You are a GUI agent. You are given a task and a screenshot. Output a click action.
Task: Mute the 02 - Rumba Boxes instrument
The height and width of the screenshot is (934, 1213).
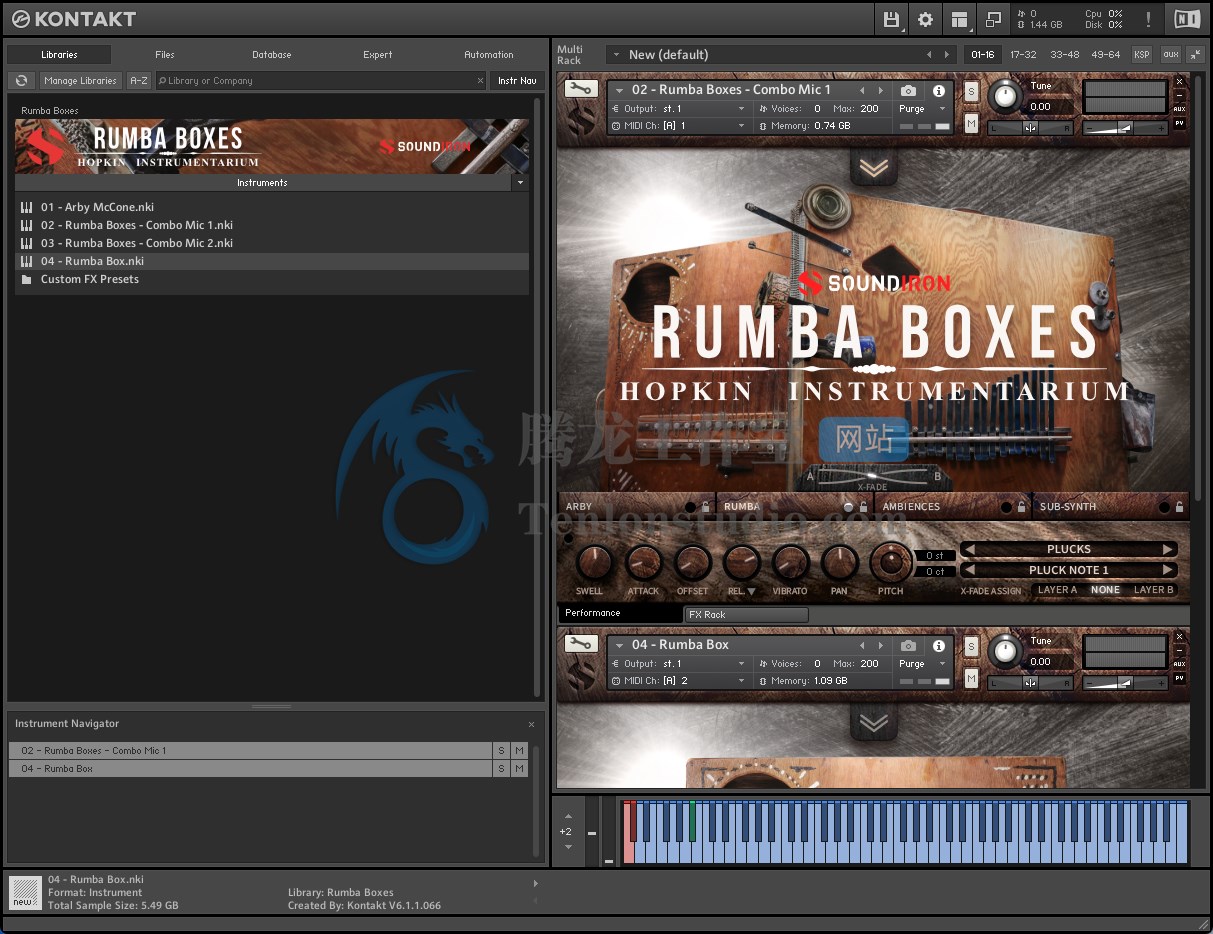tap(971, 124)
